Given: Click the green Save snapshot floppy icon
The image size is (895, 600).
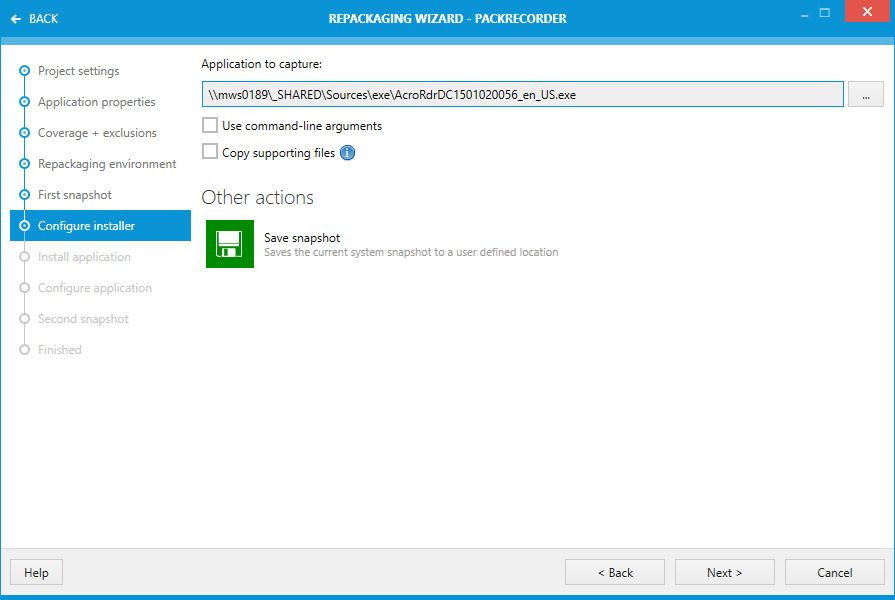Looking at the screenshot, I should [230, 244].
